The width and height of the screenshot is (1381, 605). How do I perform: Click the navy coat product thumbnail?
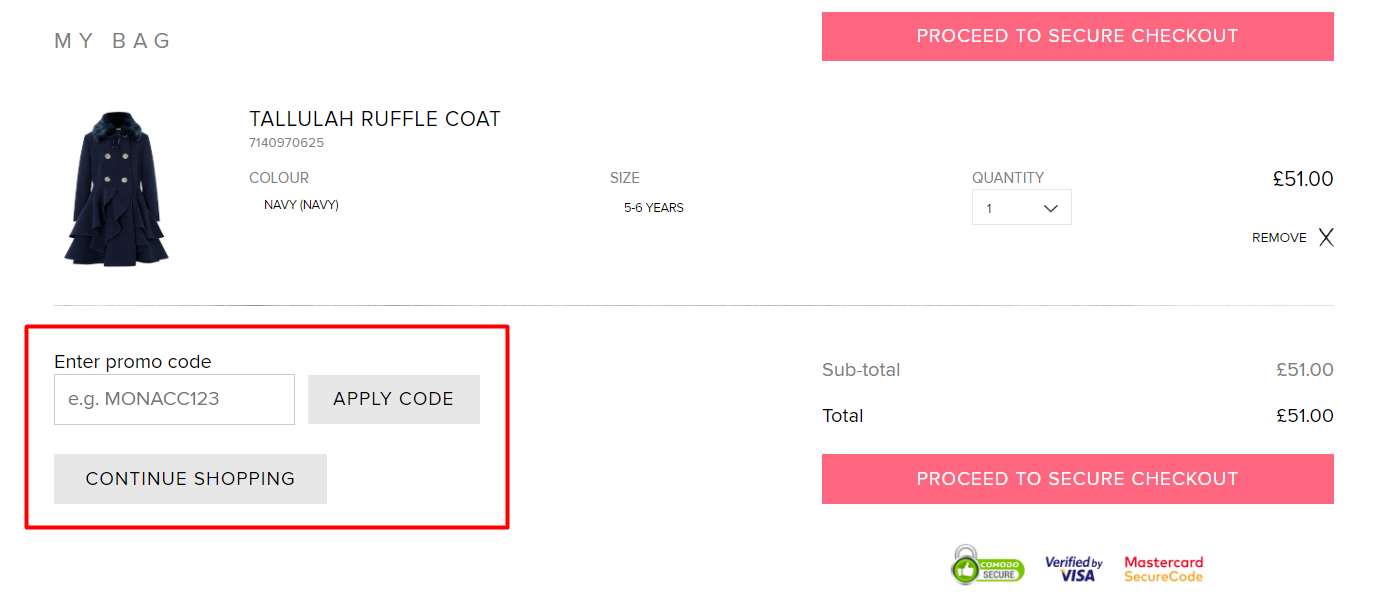116,188
